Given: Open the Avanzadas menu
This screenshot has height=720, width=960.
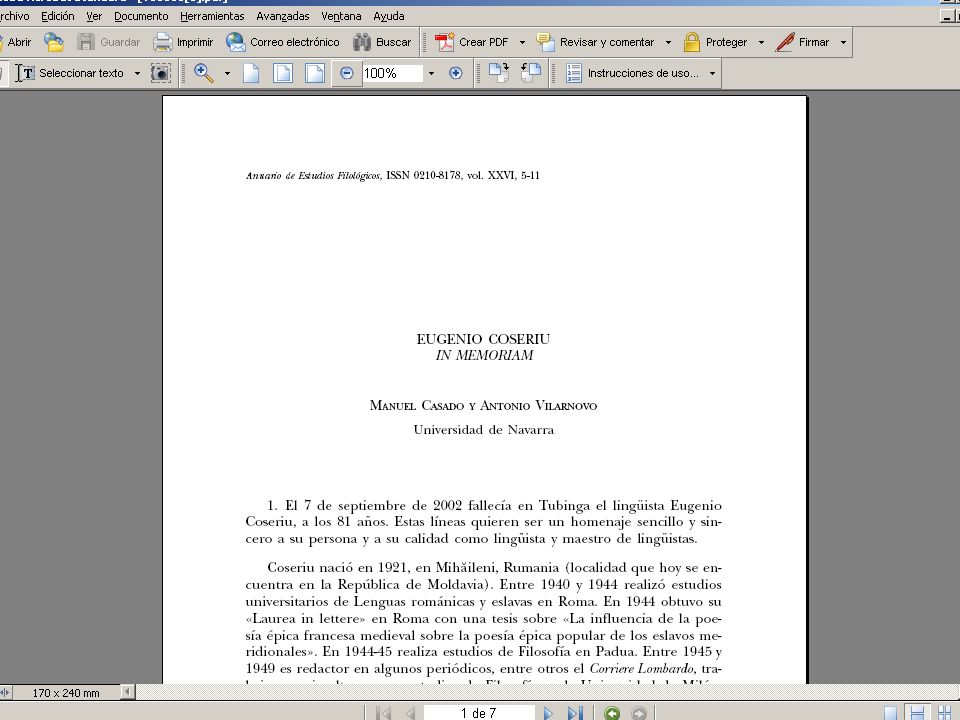Looking at the screenshot, I should click(x=283, y=17).
